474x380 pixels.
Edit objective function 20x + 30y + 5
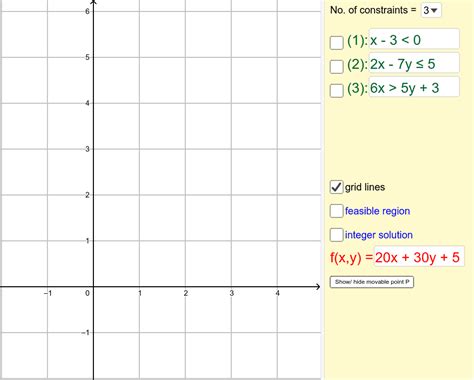[x=419, y=257]
